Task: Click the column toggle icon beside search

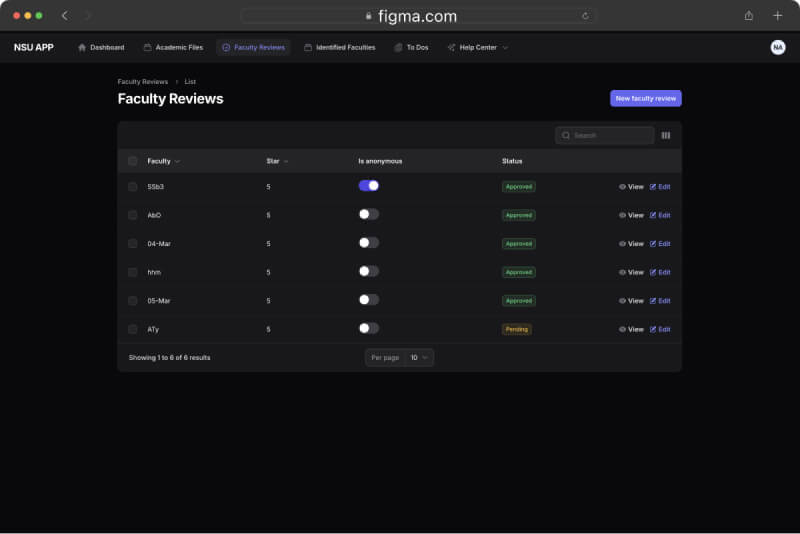Action: pyautogui.click(x=666, y=135)
